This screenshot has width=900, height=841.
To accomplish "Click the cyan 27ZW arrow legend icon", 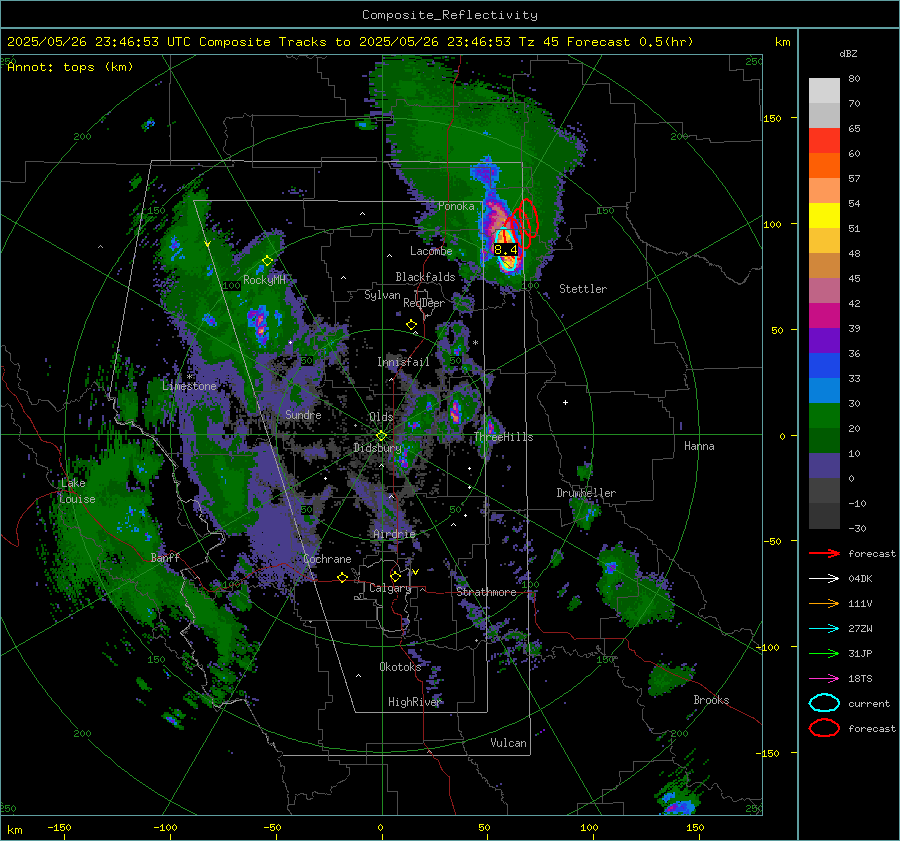I will [824, 629].
